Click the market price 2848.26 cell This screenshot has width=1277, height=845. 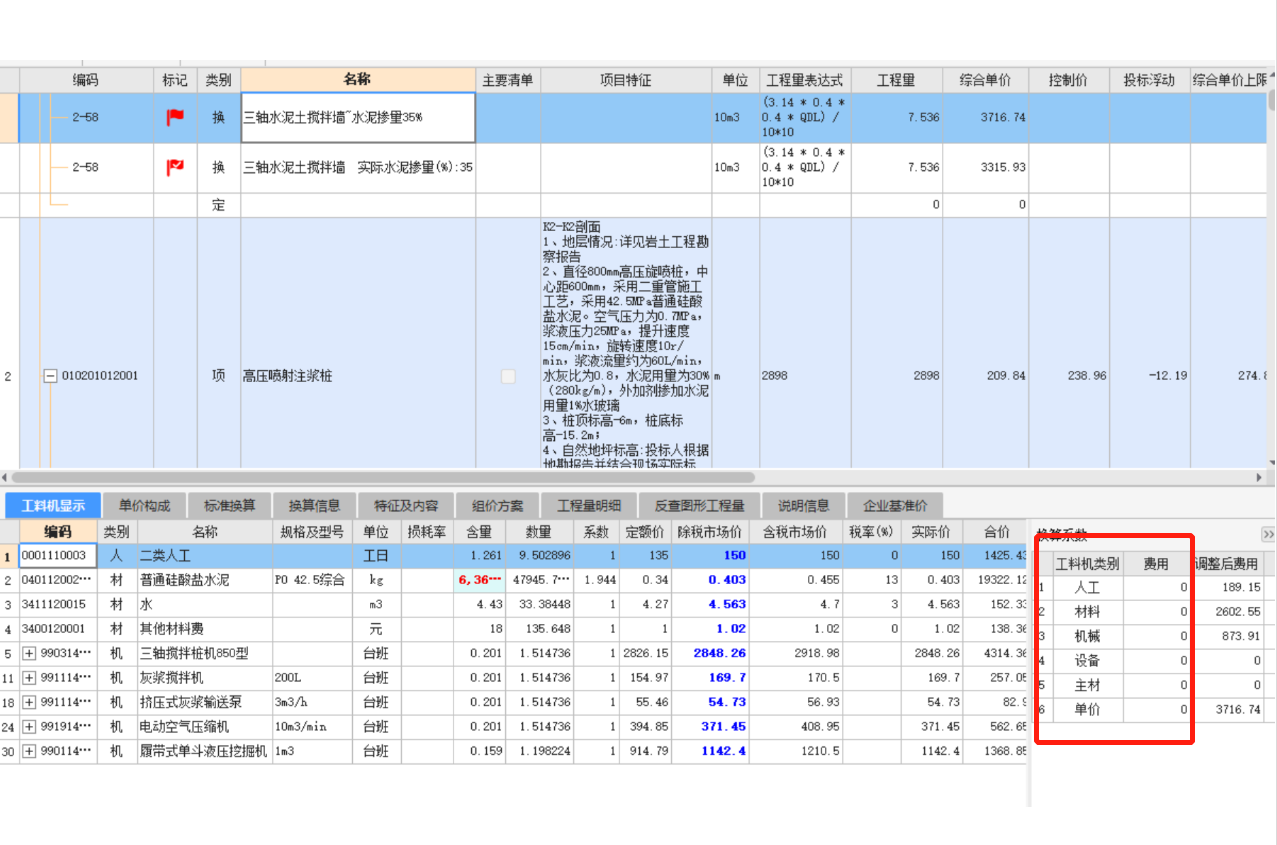click(710, 653)
